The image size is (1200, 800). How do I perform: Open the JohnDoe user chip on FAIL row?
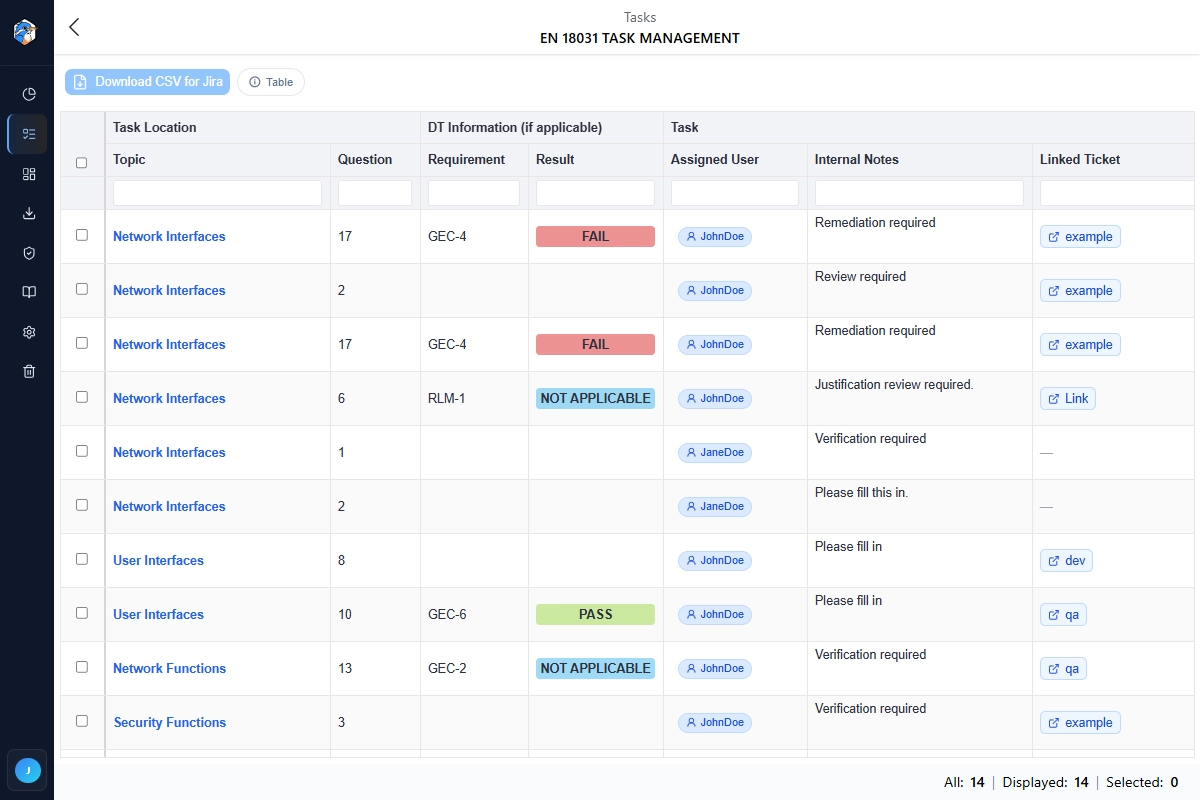(714, 236)
